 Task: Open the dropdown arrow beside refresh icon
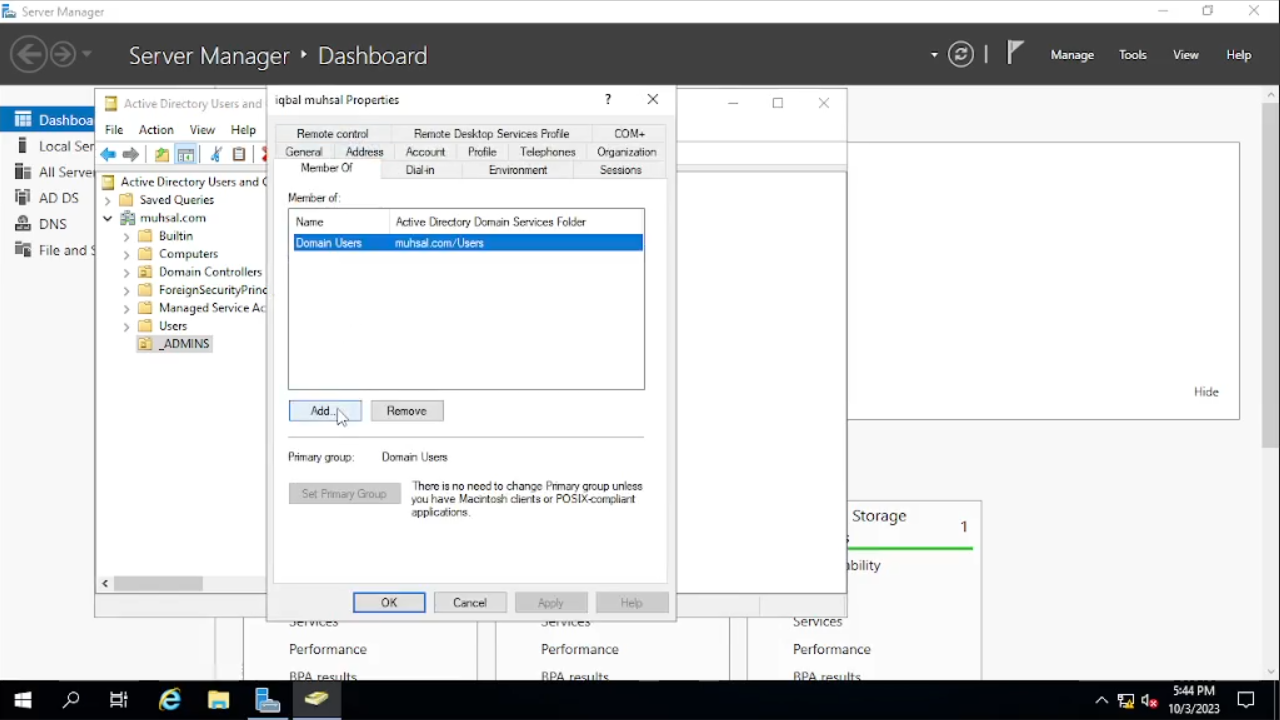pyautogui.click(x=934, y=55)
